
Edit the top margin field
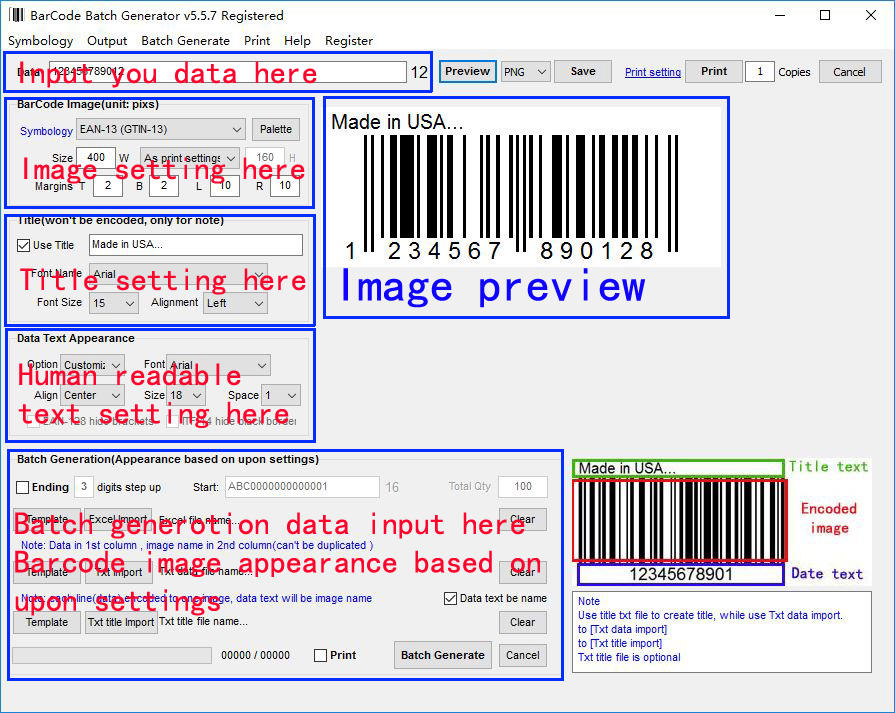pyautogui.click(x=107, y=186)
